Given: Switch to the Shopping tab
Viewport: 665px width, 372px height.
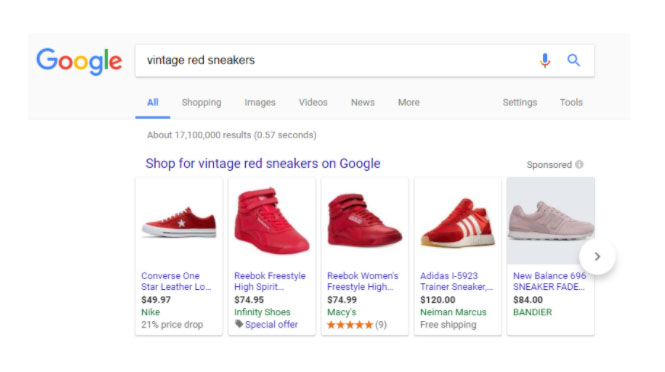Looking at the screenshot, I should (x=201, y=102).
